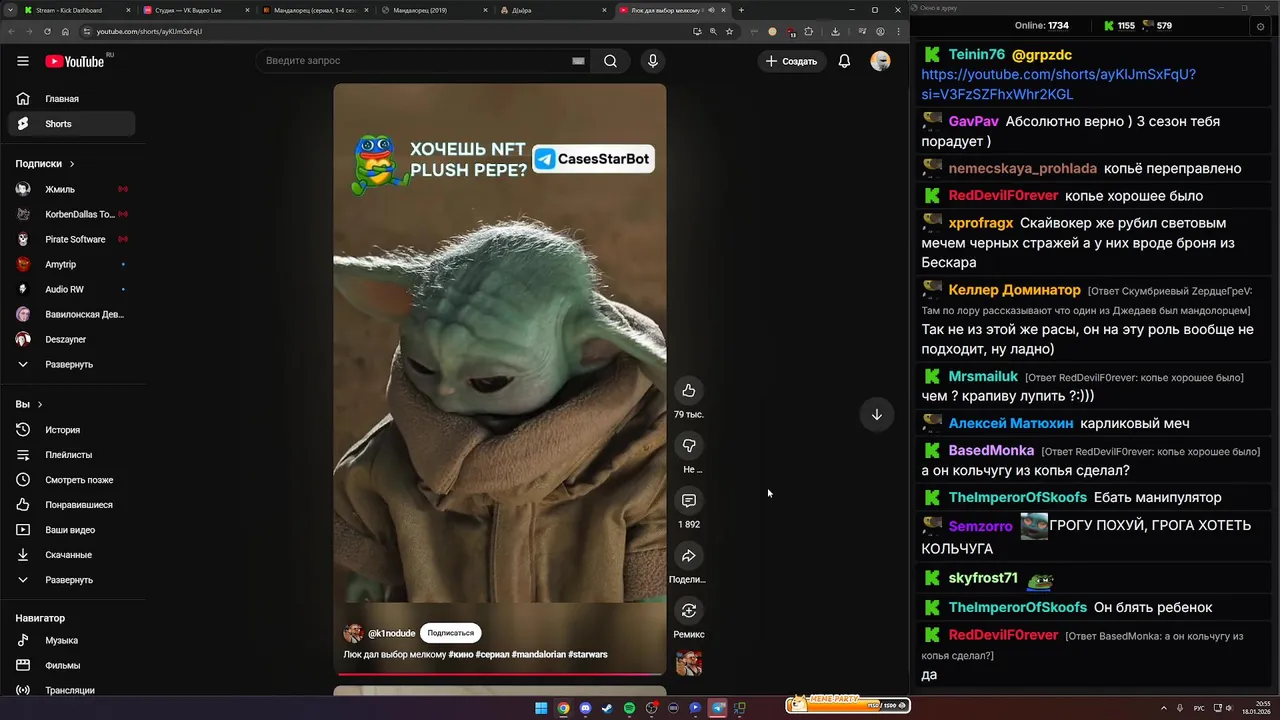Screen dimensions: 1280x720
Task: Open Pirate Software channel
Action: click(70, 239)
